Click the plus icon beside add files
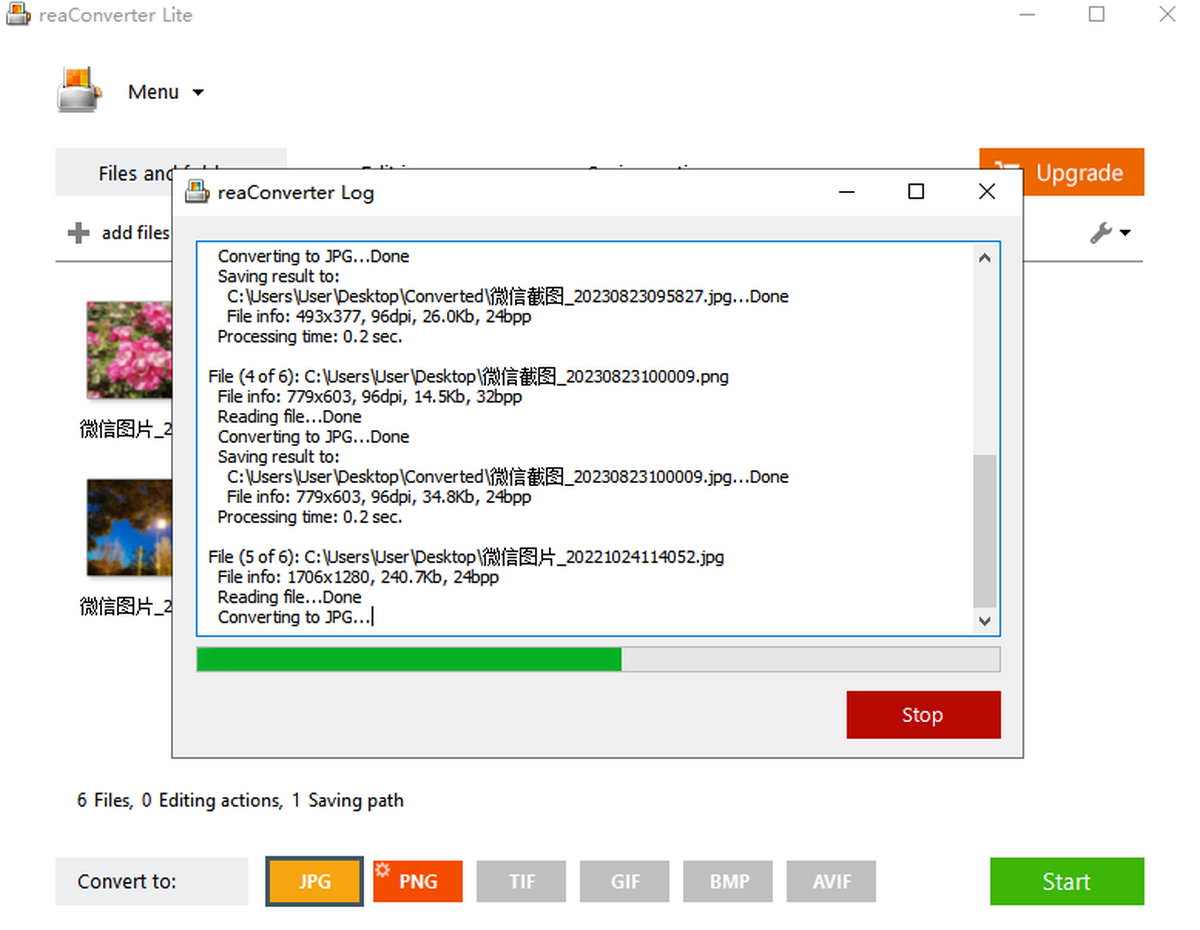Image resolution: width=1200 pixels, height=930 pixels. [x=78, y=233]
